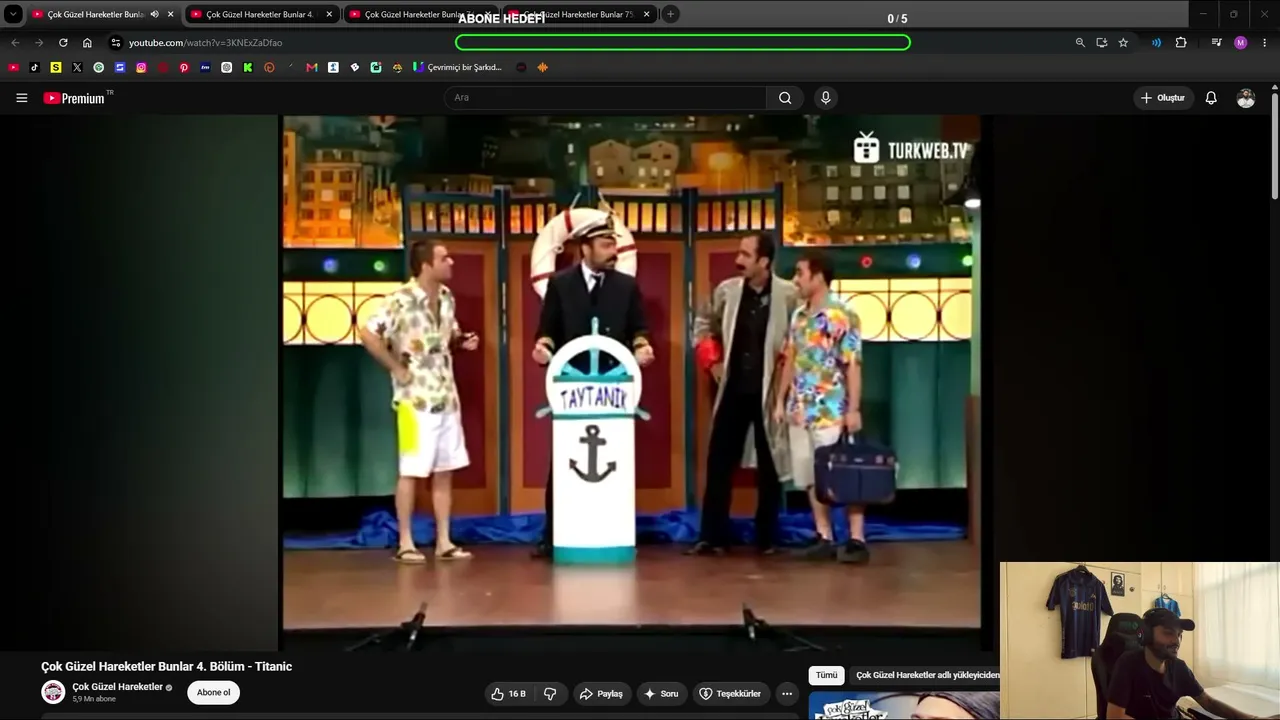Open Çok Güzel Hareketler channel avatar
The image size is (1280, 720).
pos(53,692)
